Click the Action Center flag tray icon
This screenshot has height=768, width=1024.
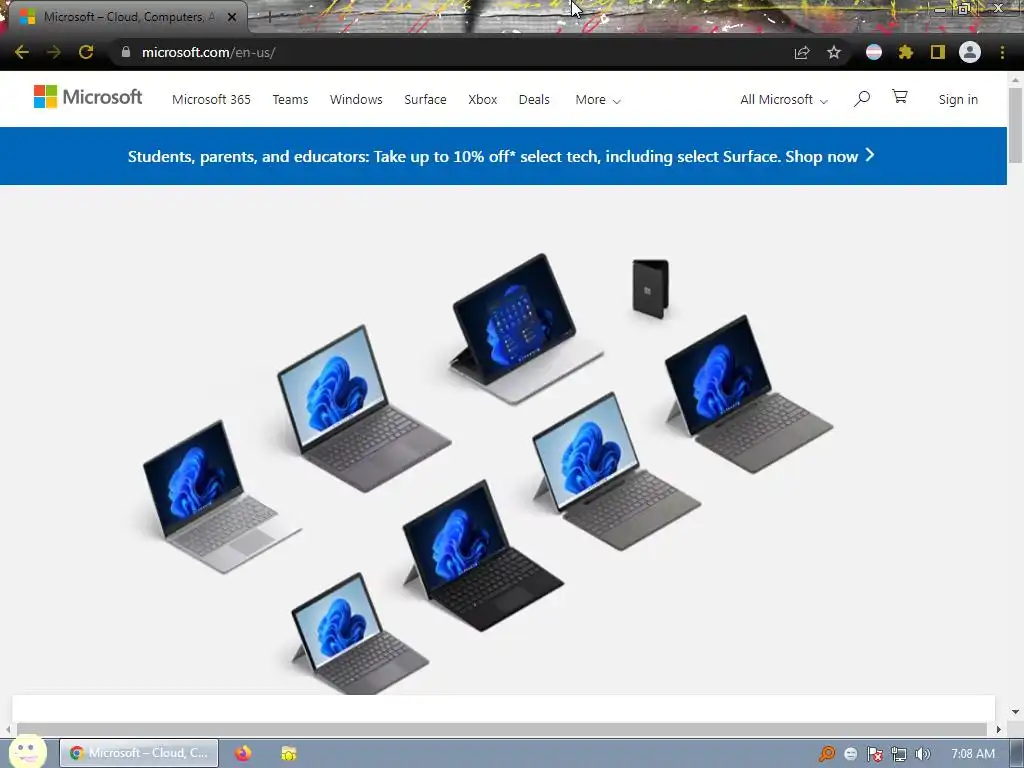(x=874, y=754)
